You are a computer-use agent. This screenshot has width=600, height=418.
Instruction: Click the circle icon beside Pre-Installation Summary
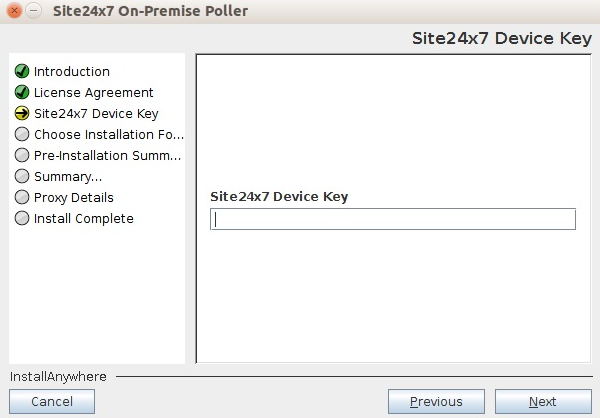22,155
